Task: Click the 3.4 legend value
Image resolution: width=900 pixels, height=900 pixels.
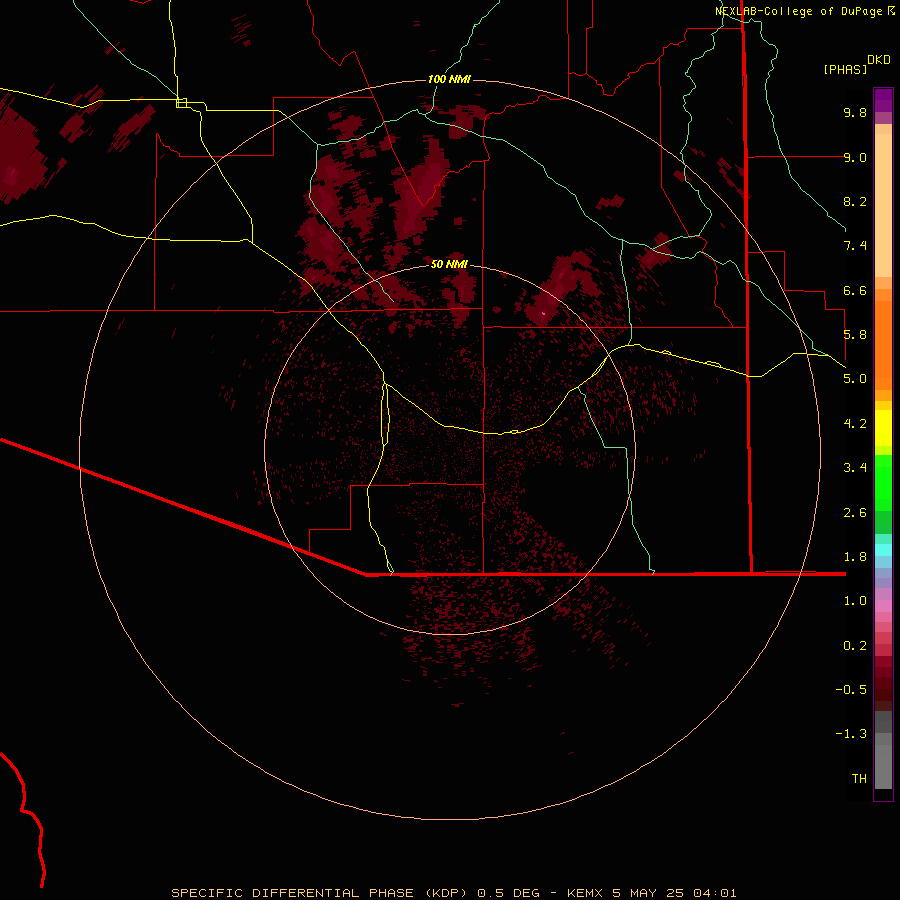Action: pos(855,468)
